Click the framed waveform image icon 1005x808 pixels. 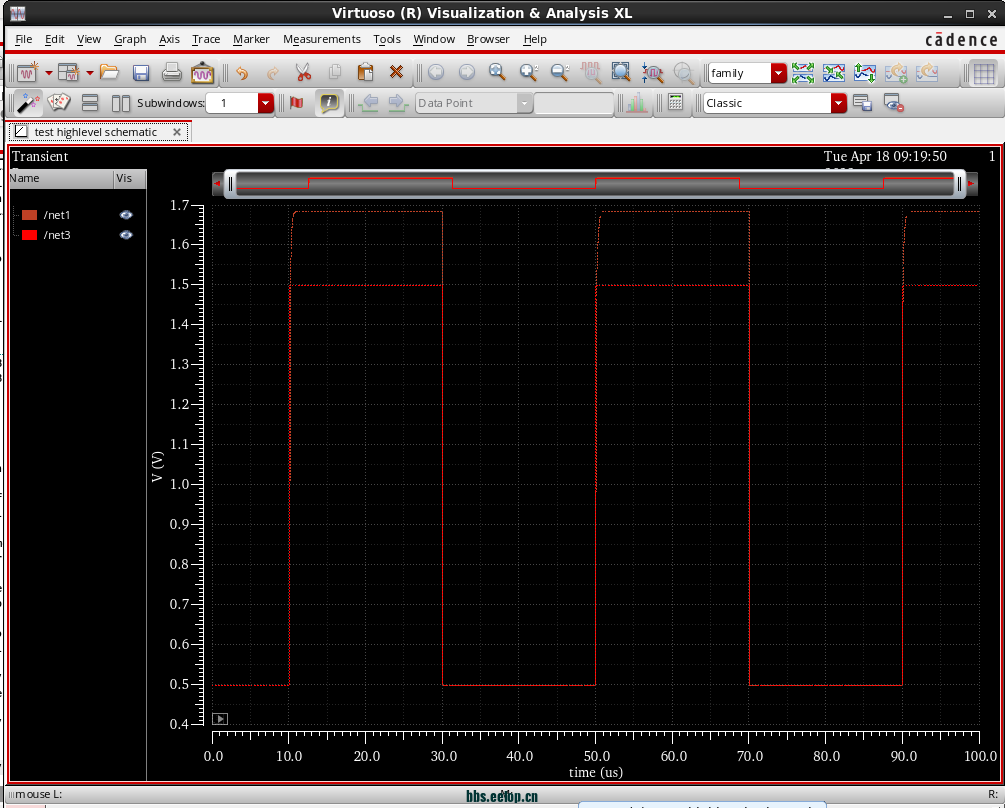coord(202,72)
